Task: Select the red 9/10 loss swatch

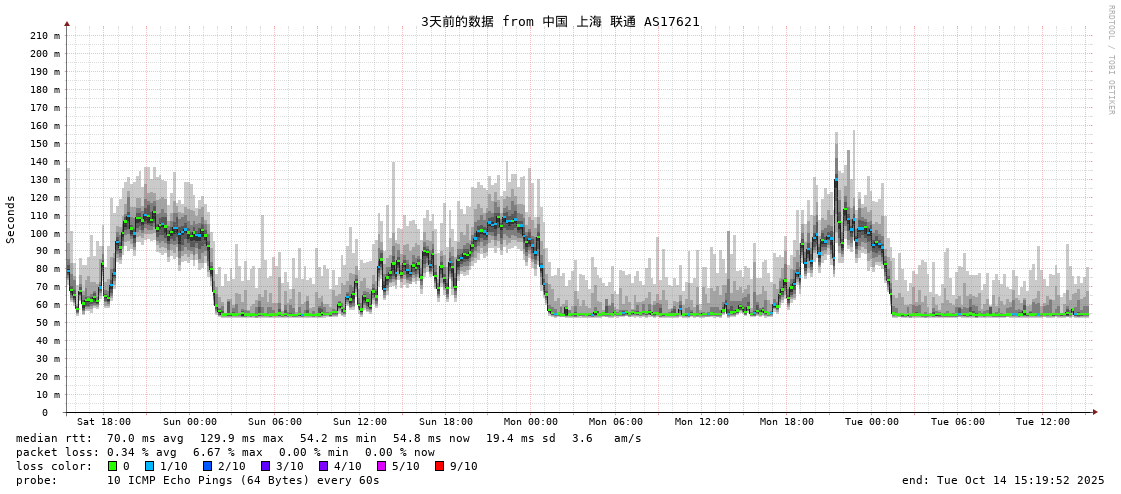Action: (439, 466)
